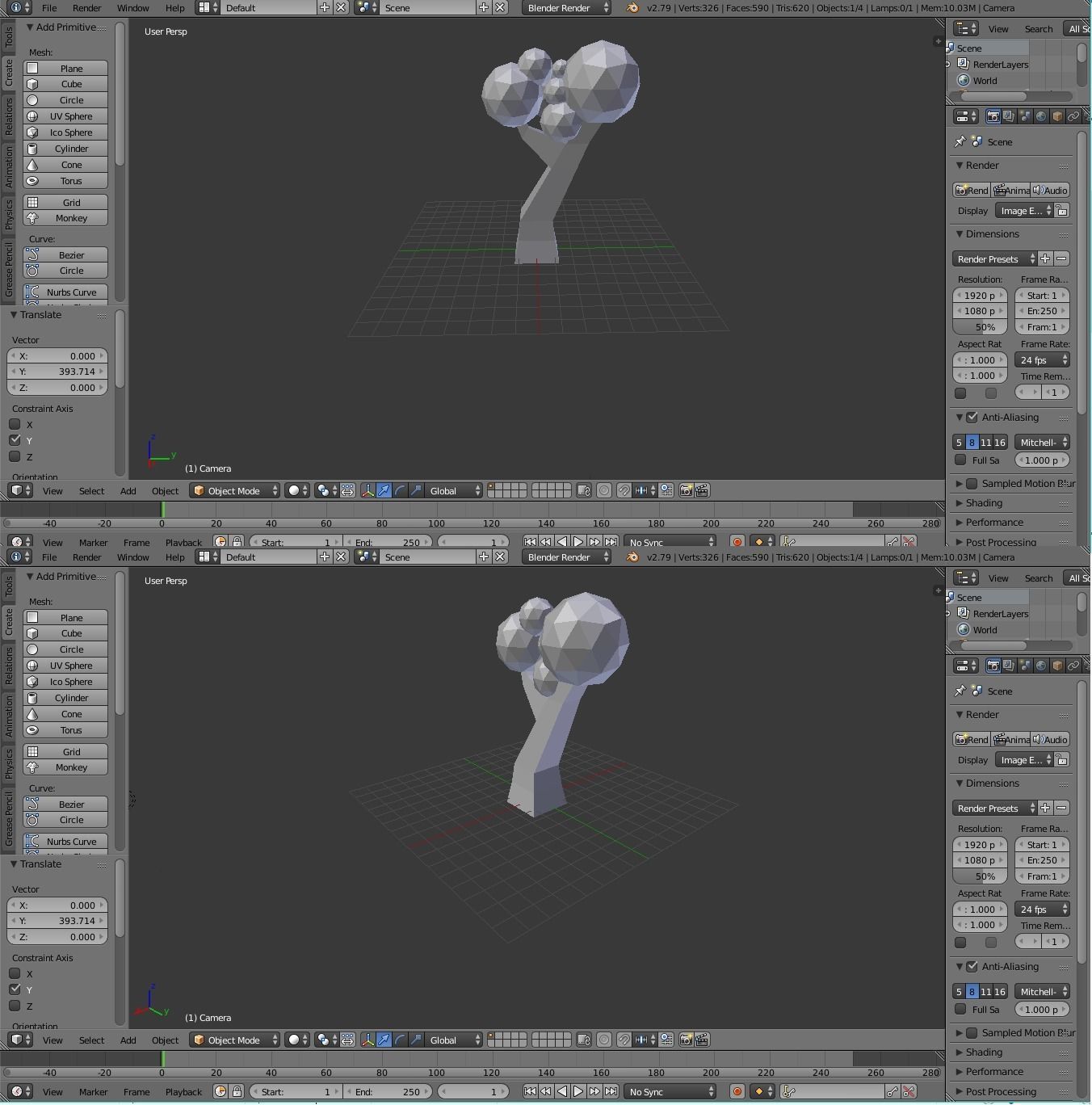Jump to last frame in bottom timeline
1092x1105 pixels.
[x=611, y=1091]
